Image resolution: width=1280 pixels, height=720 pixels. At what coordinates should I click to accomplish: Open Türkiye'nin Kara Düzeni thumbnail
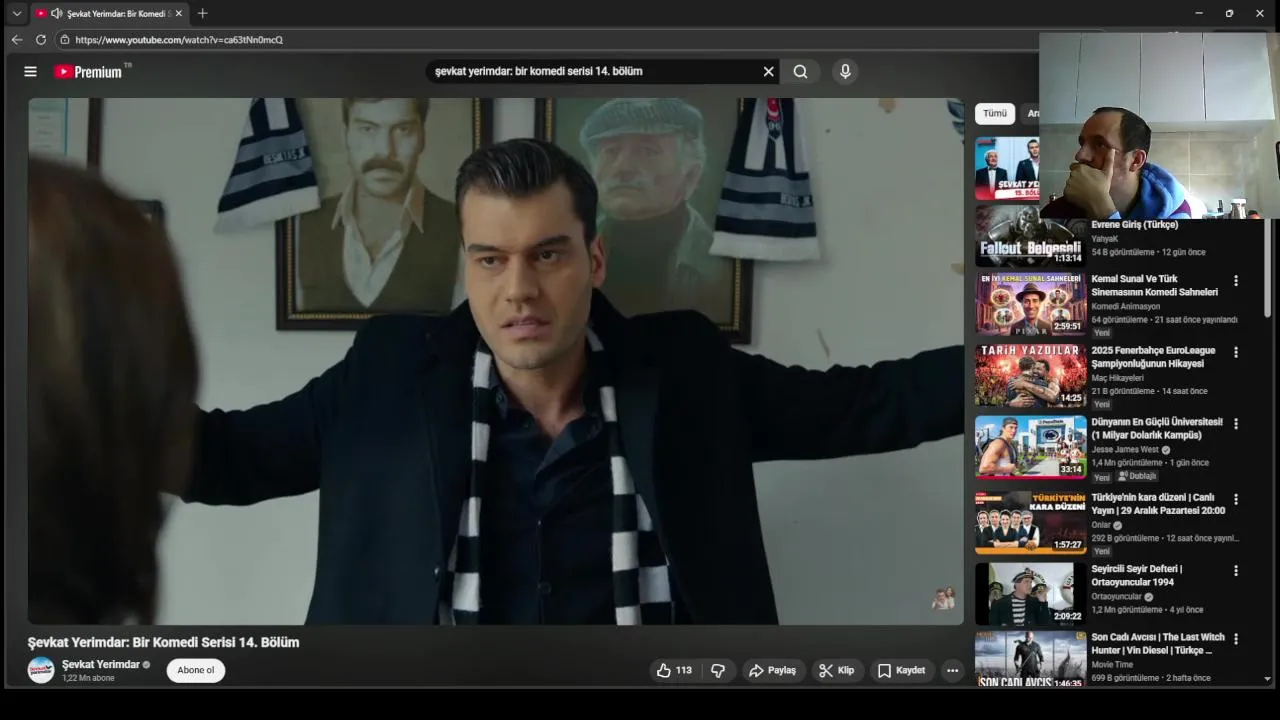tap(1030, 522)
